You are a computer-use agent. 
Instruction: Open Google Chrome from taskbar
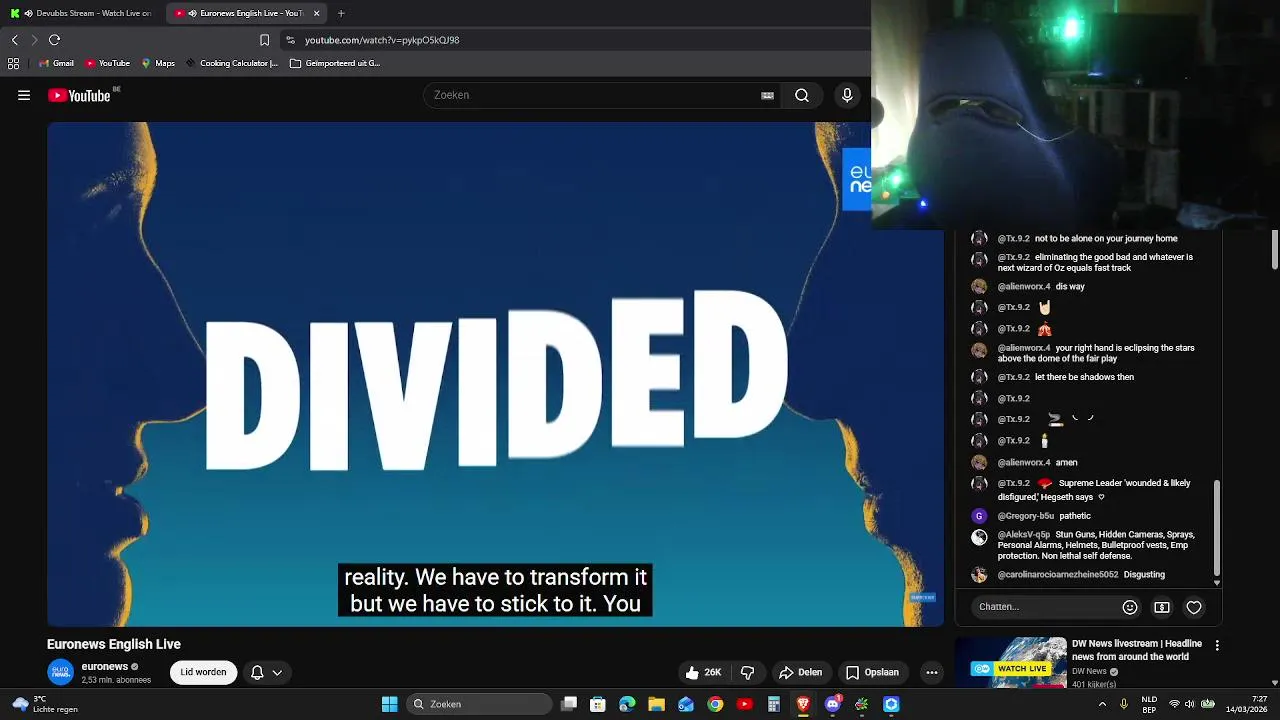point(715,704)
